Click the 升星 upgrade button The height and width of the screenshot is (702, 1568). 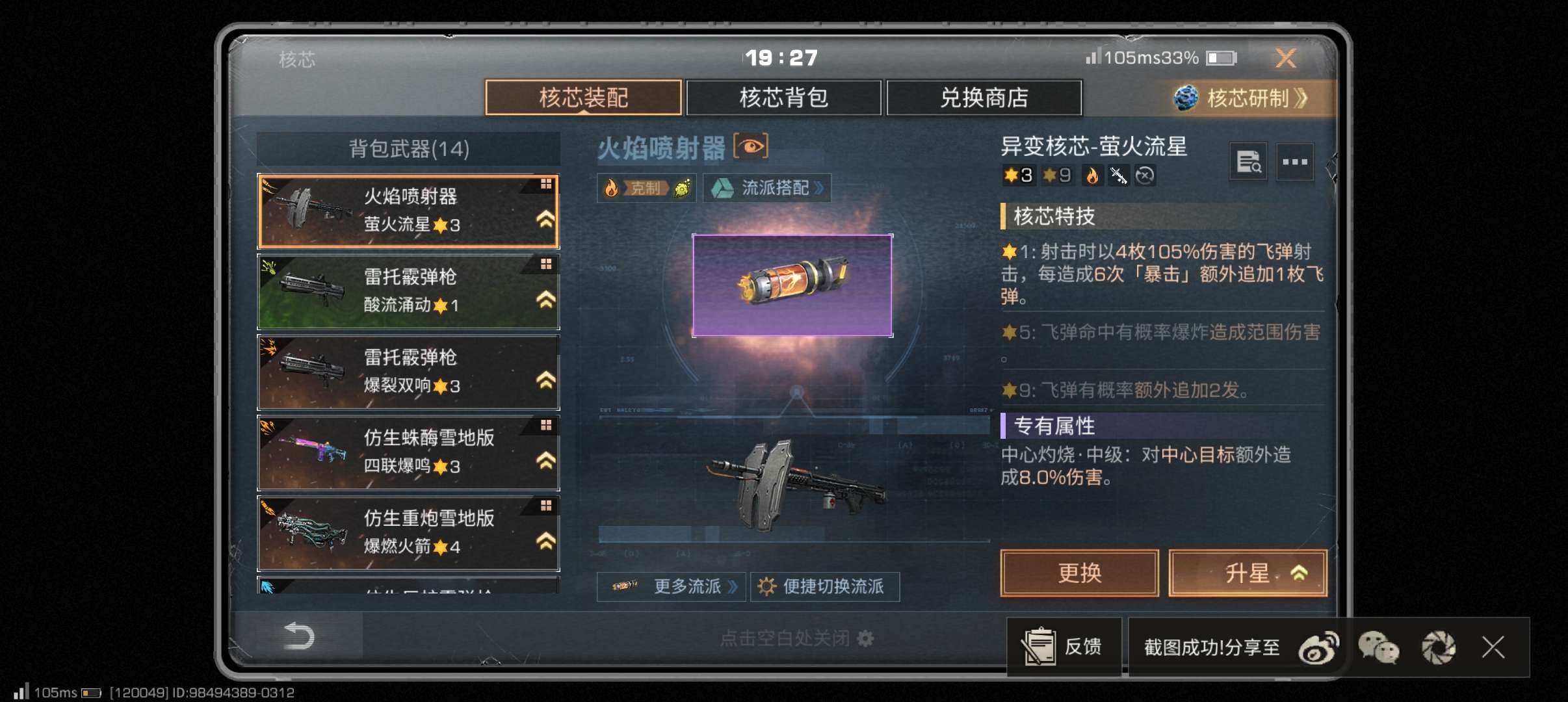(1248, 573)
